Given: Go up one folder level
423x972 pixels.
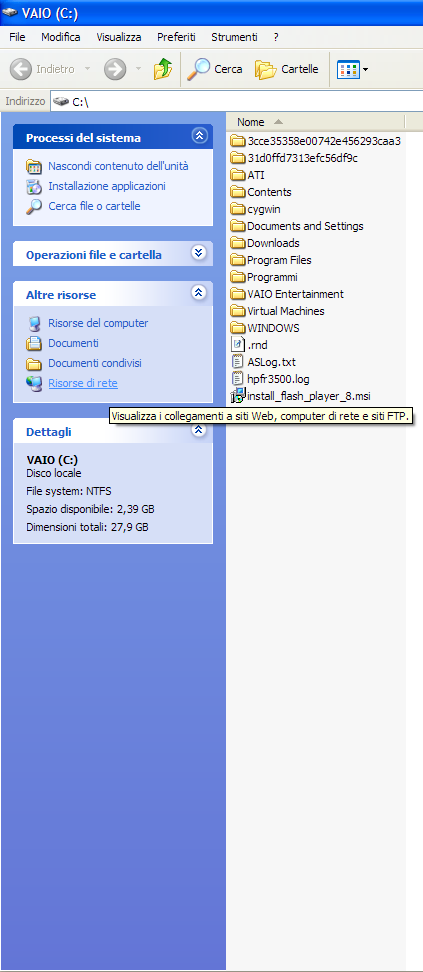Looking at the screenshot, I should (163, 69).
